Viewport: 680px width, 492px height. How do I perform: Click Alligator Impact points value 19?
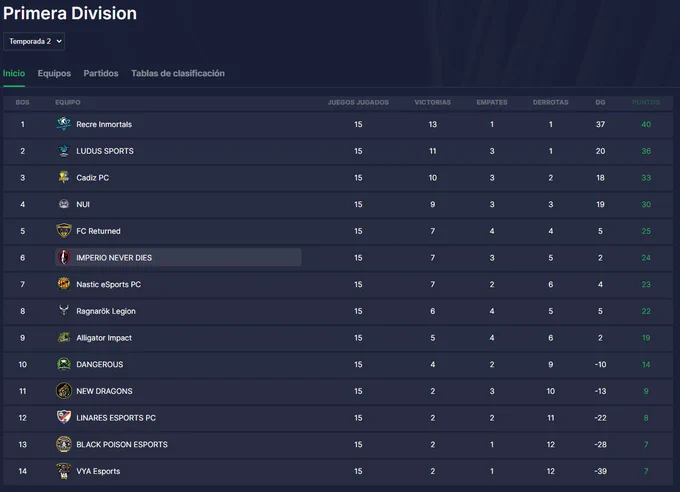pyautogui.click(x=646, y=338)
